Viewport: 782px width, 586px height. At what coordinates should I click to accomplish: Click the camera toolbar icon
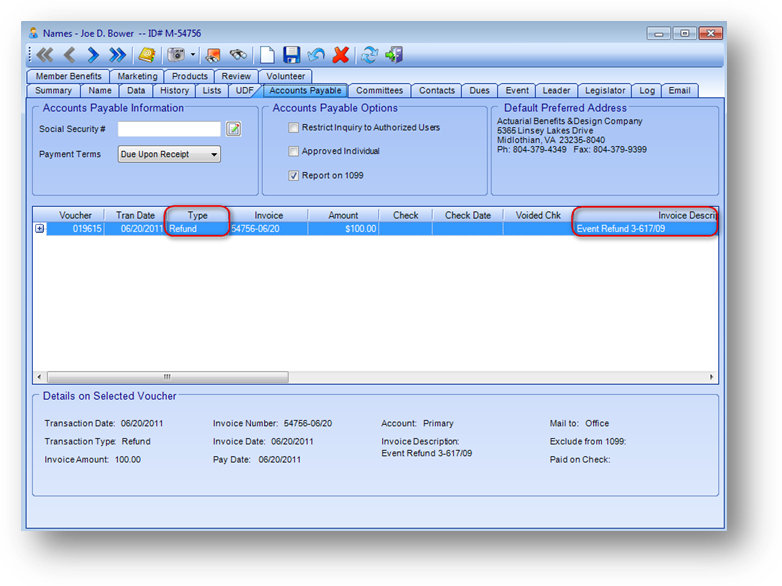point(176,55)
